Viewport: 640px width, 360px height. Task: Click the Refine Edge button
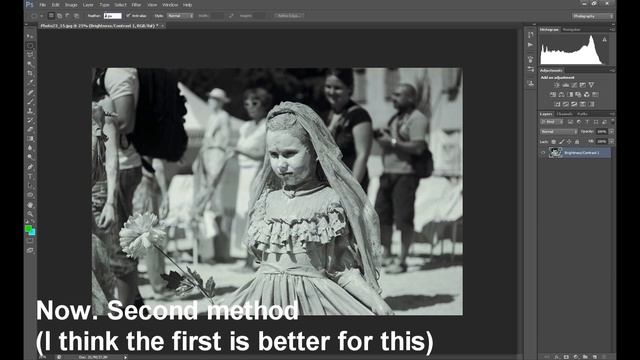[x=288, y=16]
